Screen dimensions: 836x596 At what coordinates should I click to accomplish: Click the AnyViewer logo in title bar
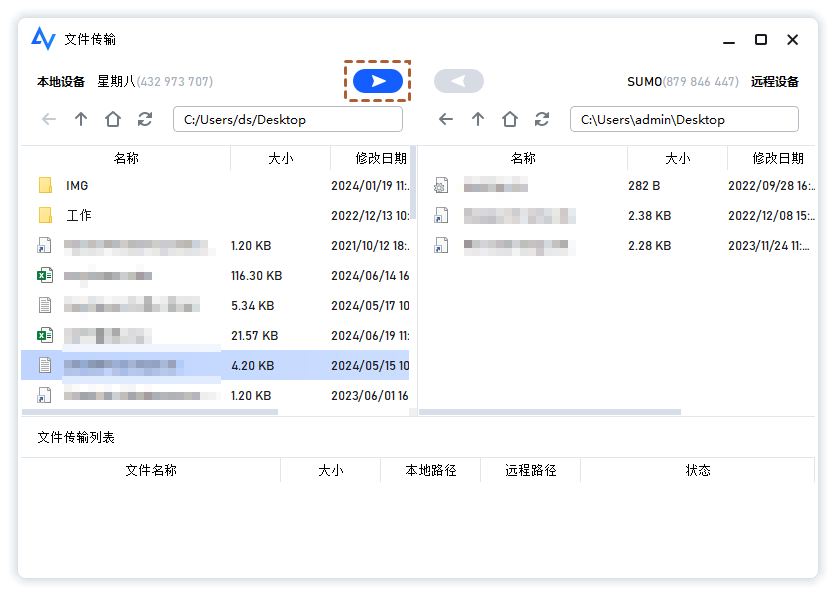(x=42, y=38)
